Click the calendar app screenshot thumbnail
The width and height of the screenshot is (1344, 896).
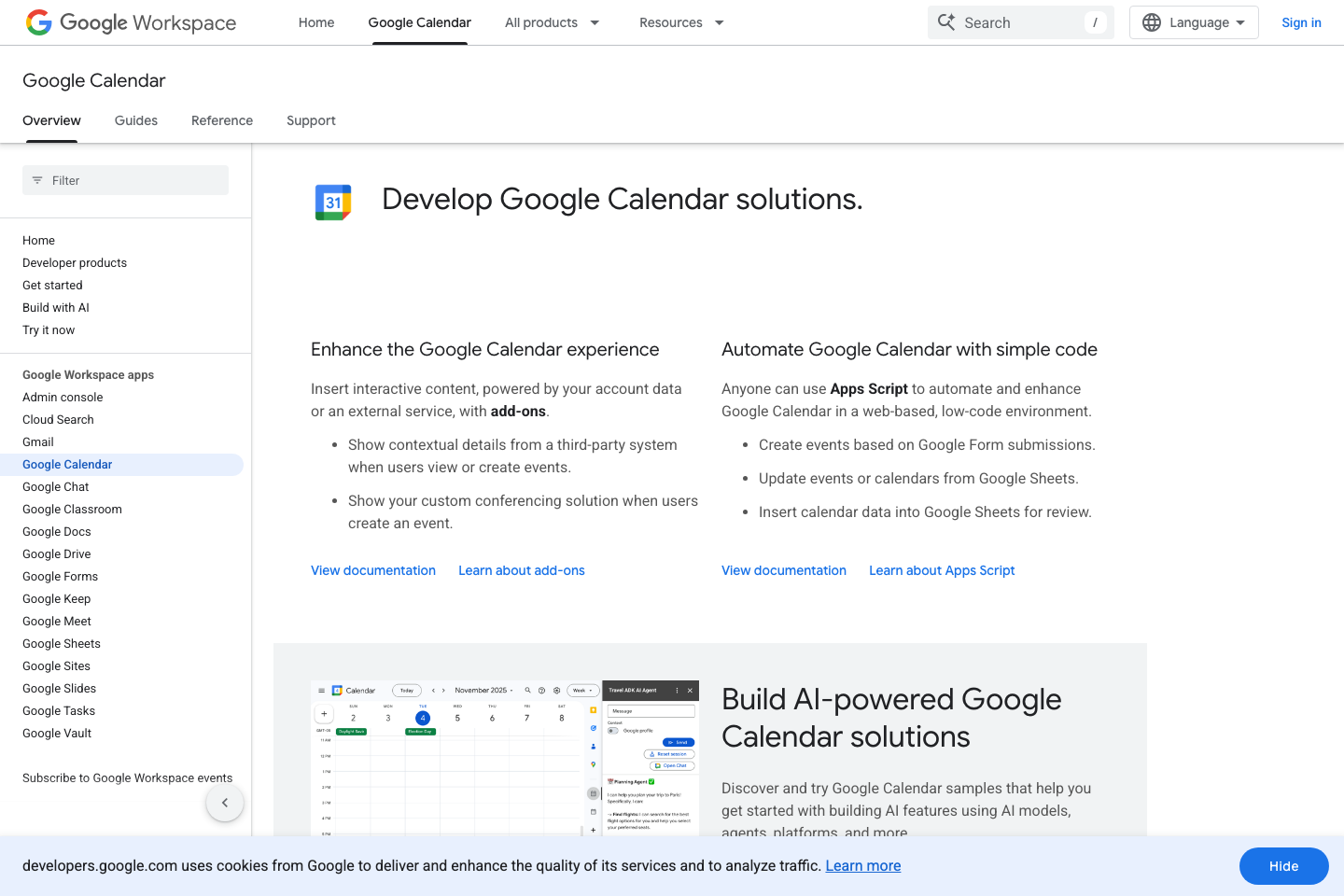pos(504,758)
